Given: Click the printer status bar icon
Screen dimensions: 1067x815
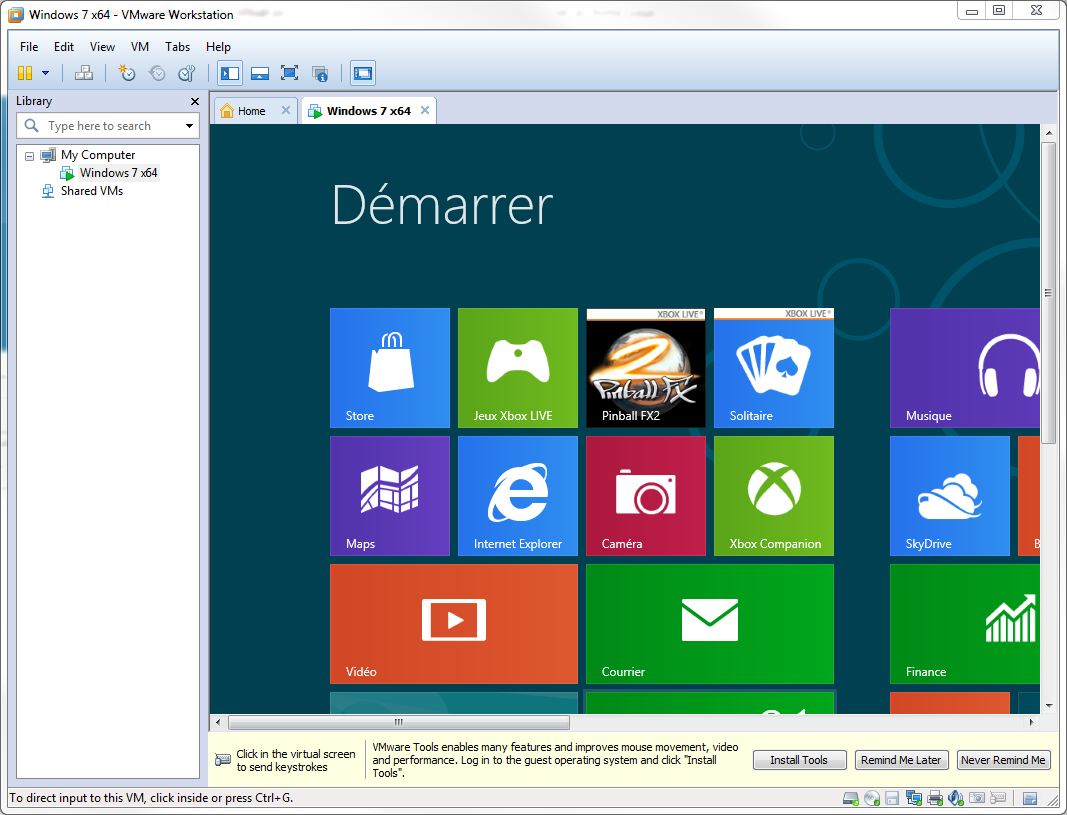Looking at the screenshot, I should click(x=935, y=798).
